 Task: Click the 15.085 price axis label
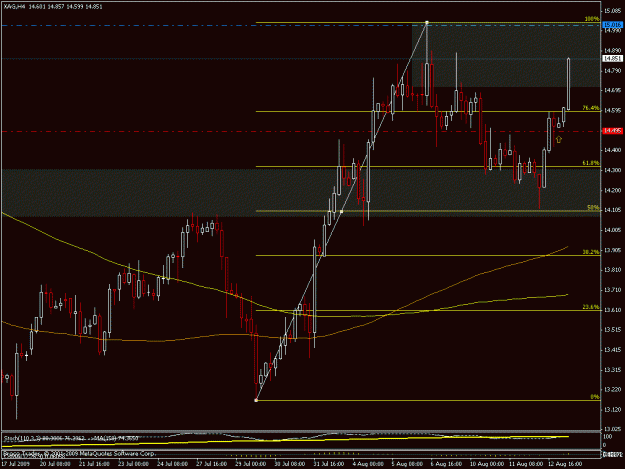tap(613, 11)
